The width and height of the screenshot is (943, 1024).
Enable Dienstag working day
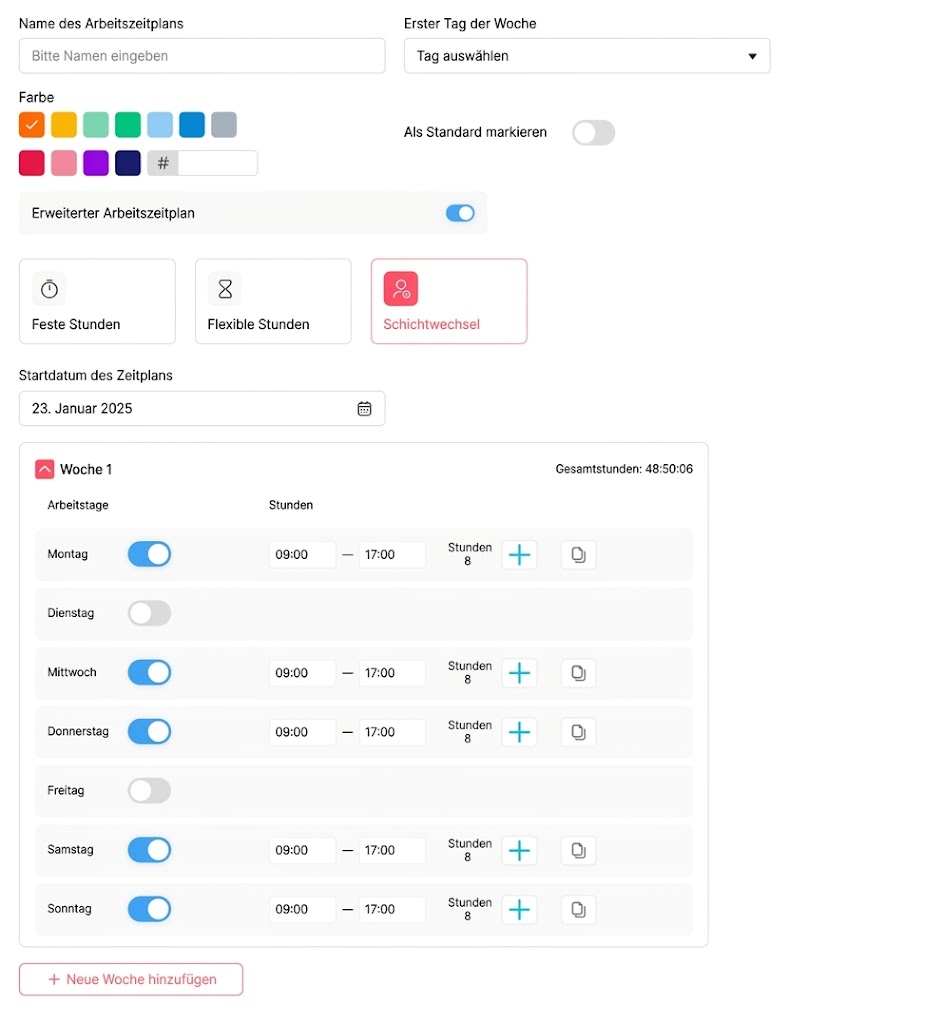coord(150,613)
